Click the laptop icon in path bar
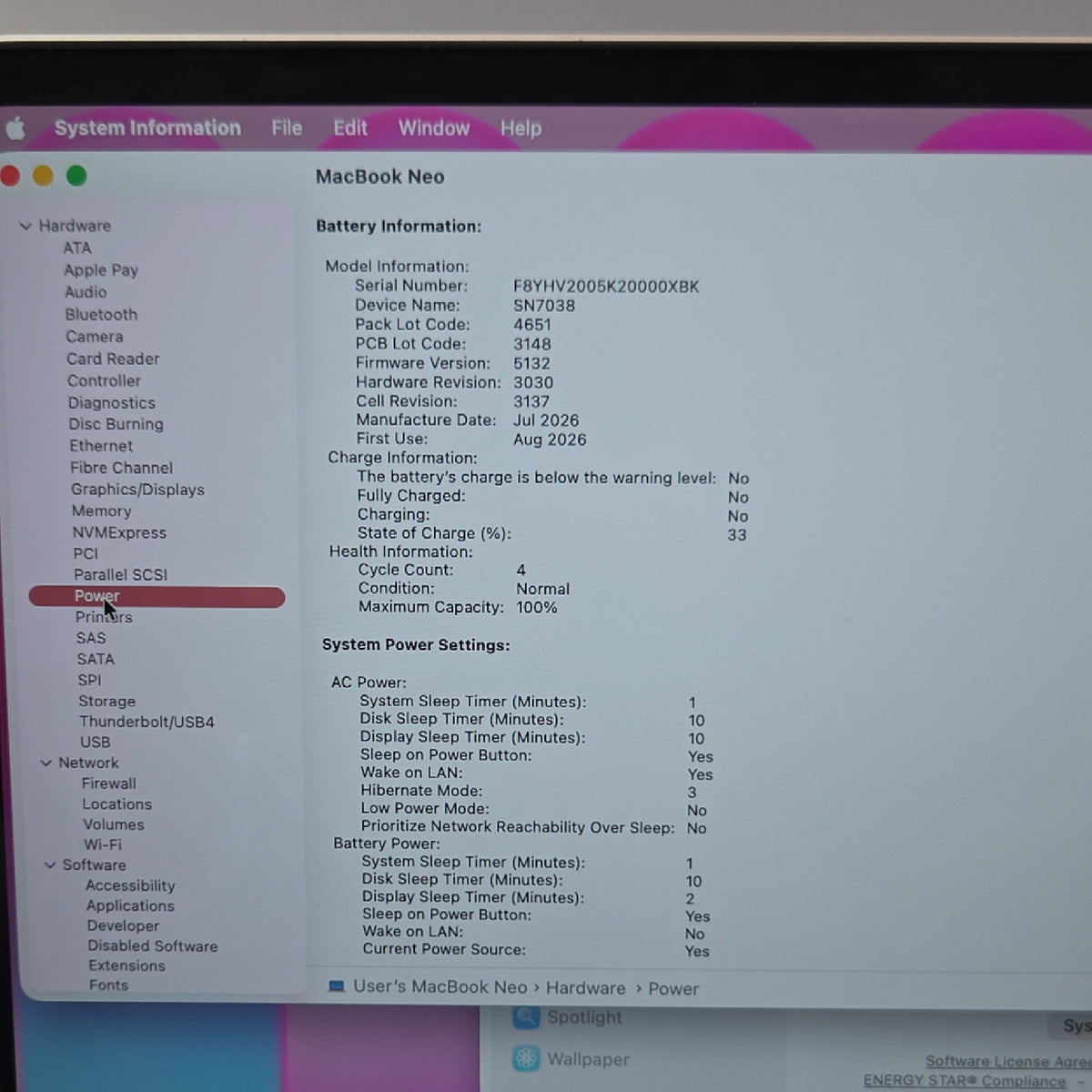This screenshot has height=1092, width=1092. [337, 986]
